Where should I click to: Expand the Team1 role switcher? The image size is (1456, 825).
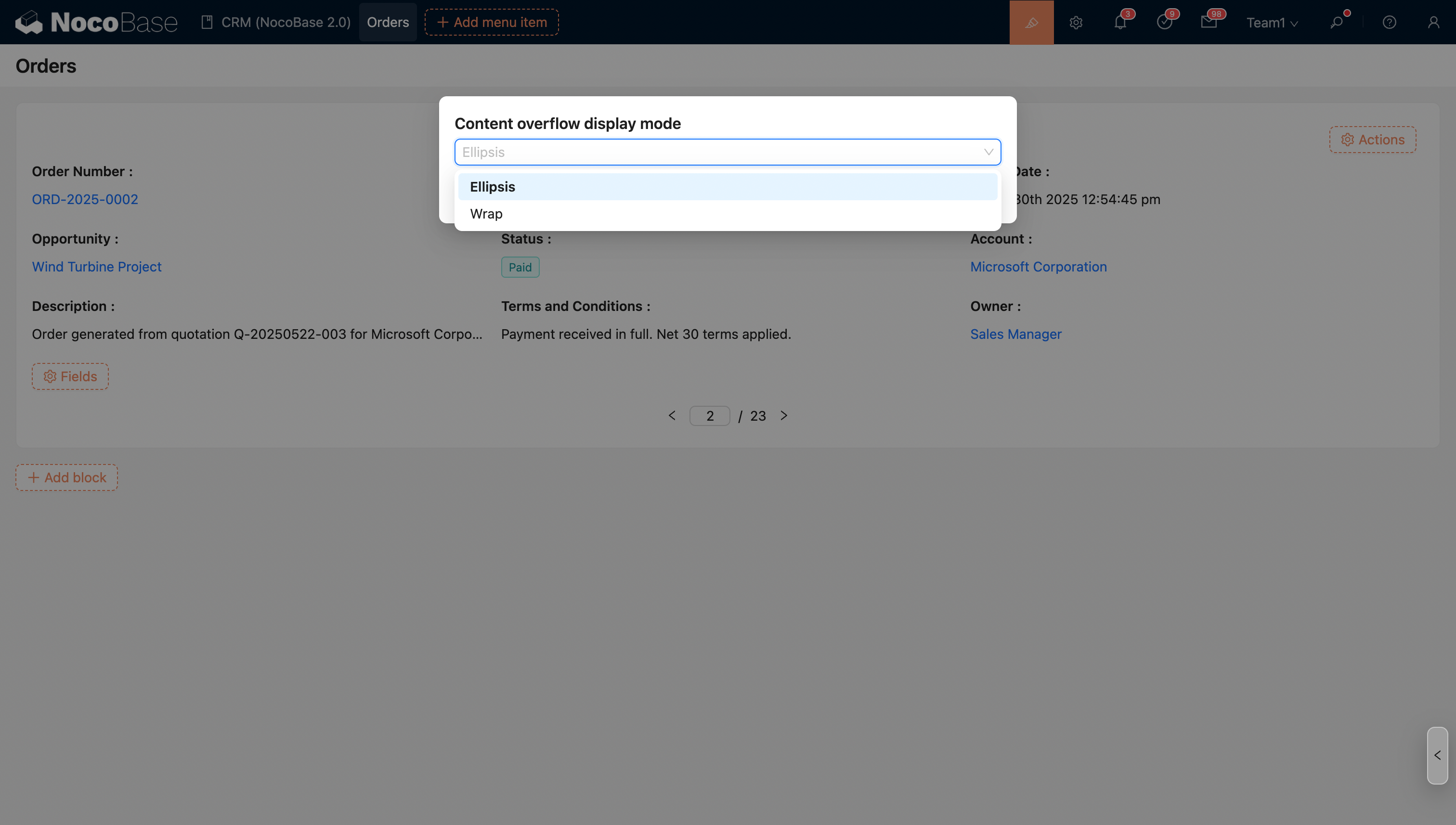point(1271,23)
